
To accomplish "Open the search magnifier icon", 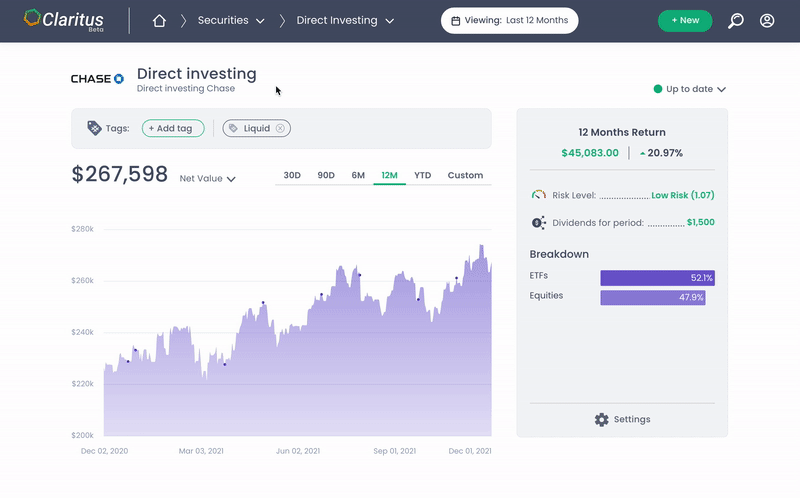I will (x=735, y=21).
